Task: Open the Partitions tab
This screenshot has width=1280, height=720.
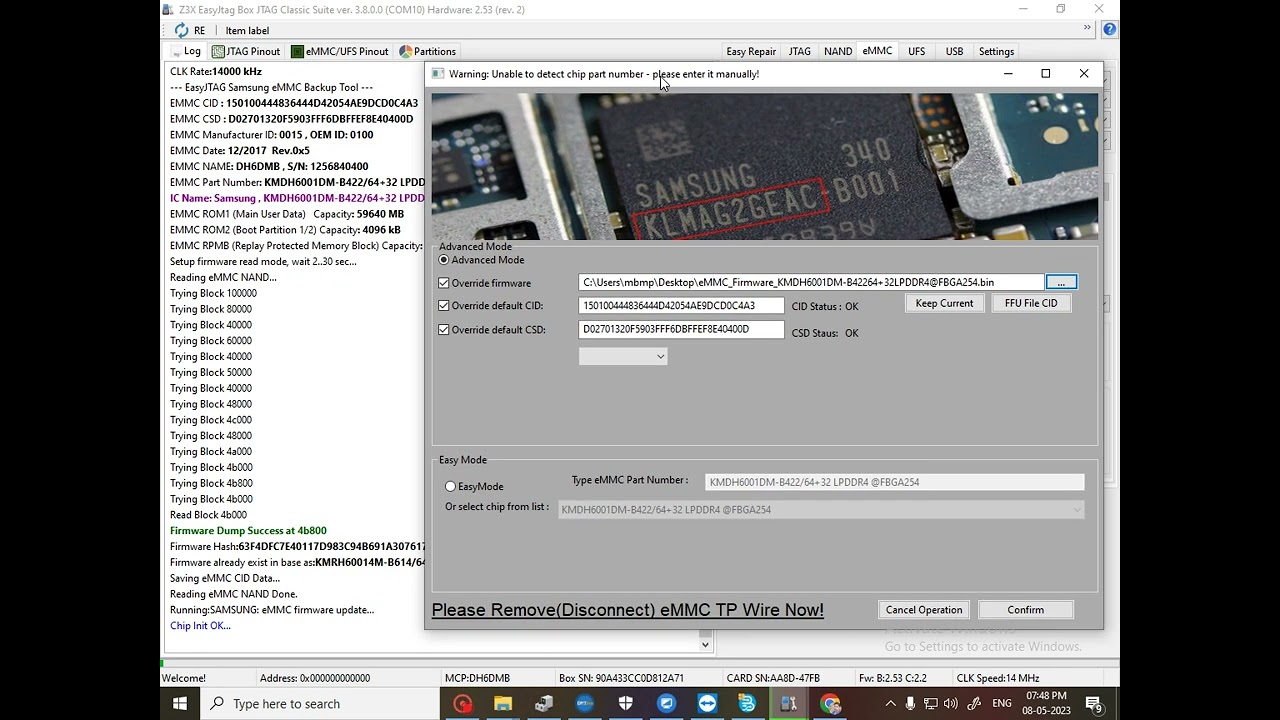Action: click(x=428, y=51)
